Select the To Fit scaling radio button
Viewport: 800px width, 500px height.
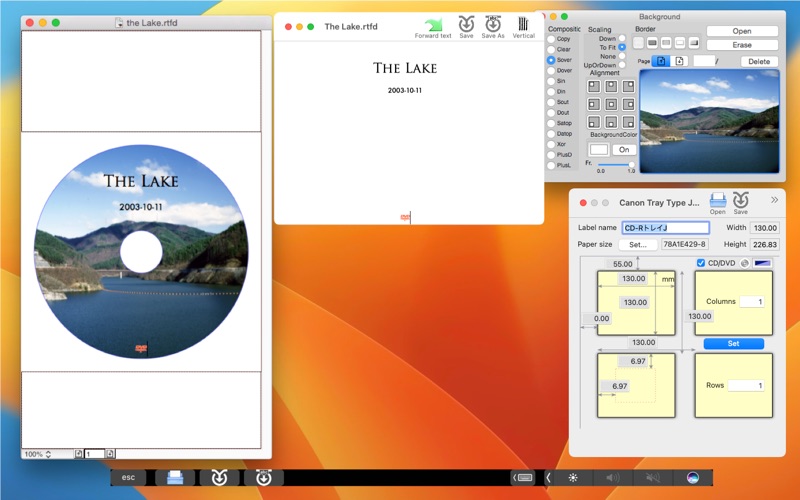pos(622,47)
